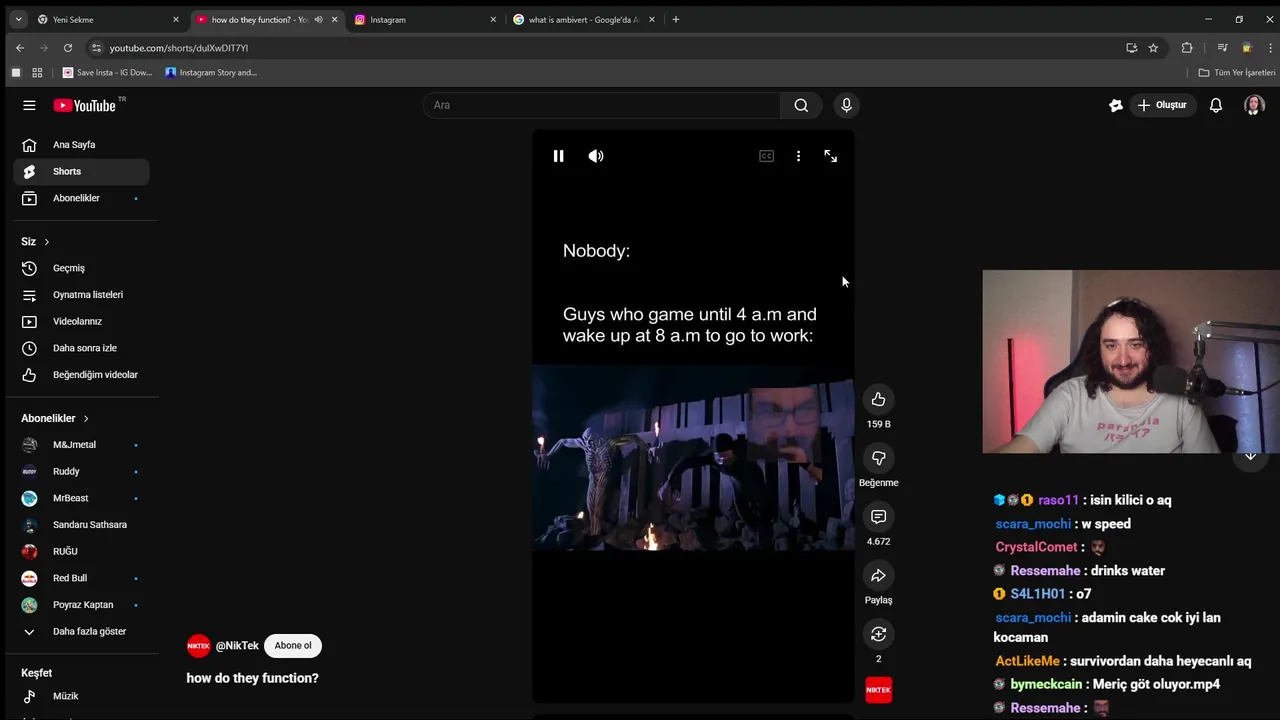This screenshot has height=720, width=1280.
Task: Open the Chrome three-dot menu
Action: click(1271, 48)
